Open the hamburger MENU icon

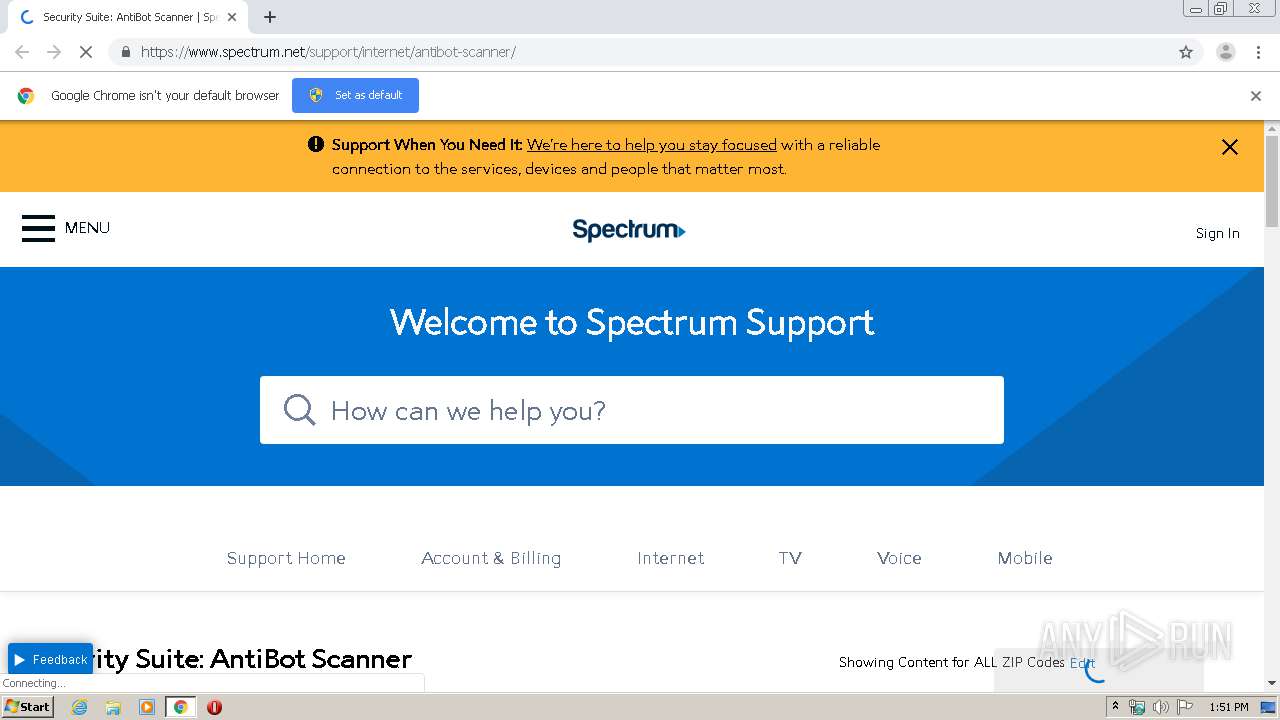(38, 228)
